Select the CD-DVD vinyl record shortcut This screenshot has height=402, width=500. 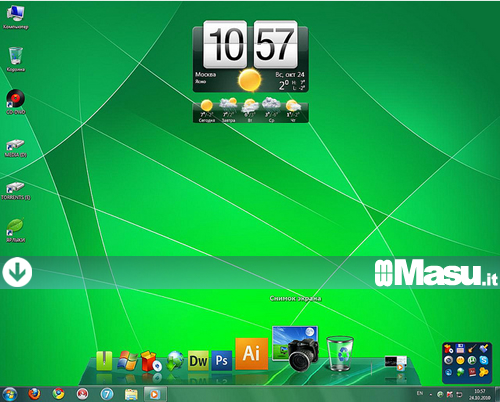click(16, 102)
